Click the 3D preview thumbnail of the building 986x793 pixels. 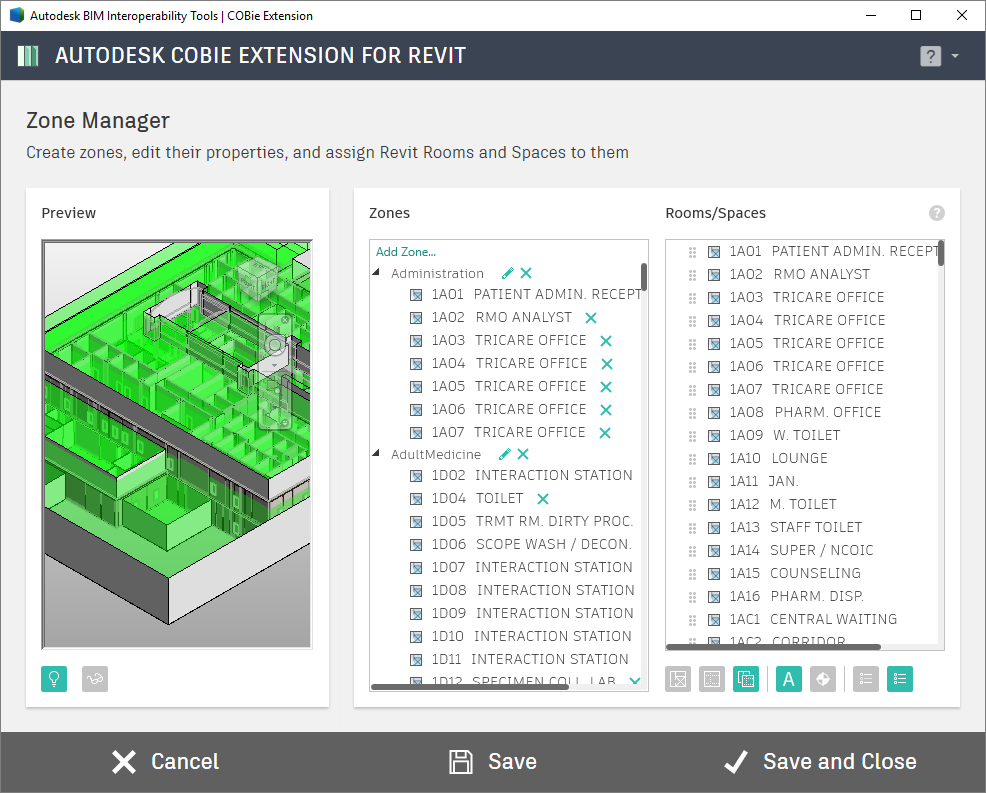click(176, 442)
